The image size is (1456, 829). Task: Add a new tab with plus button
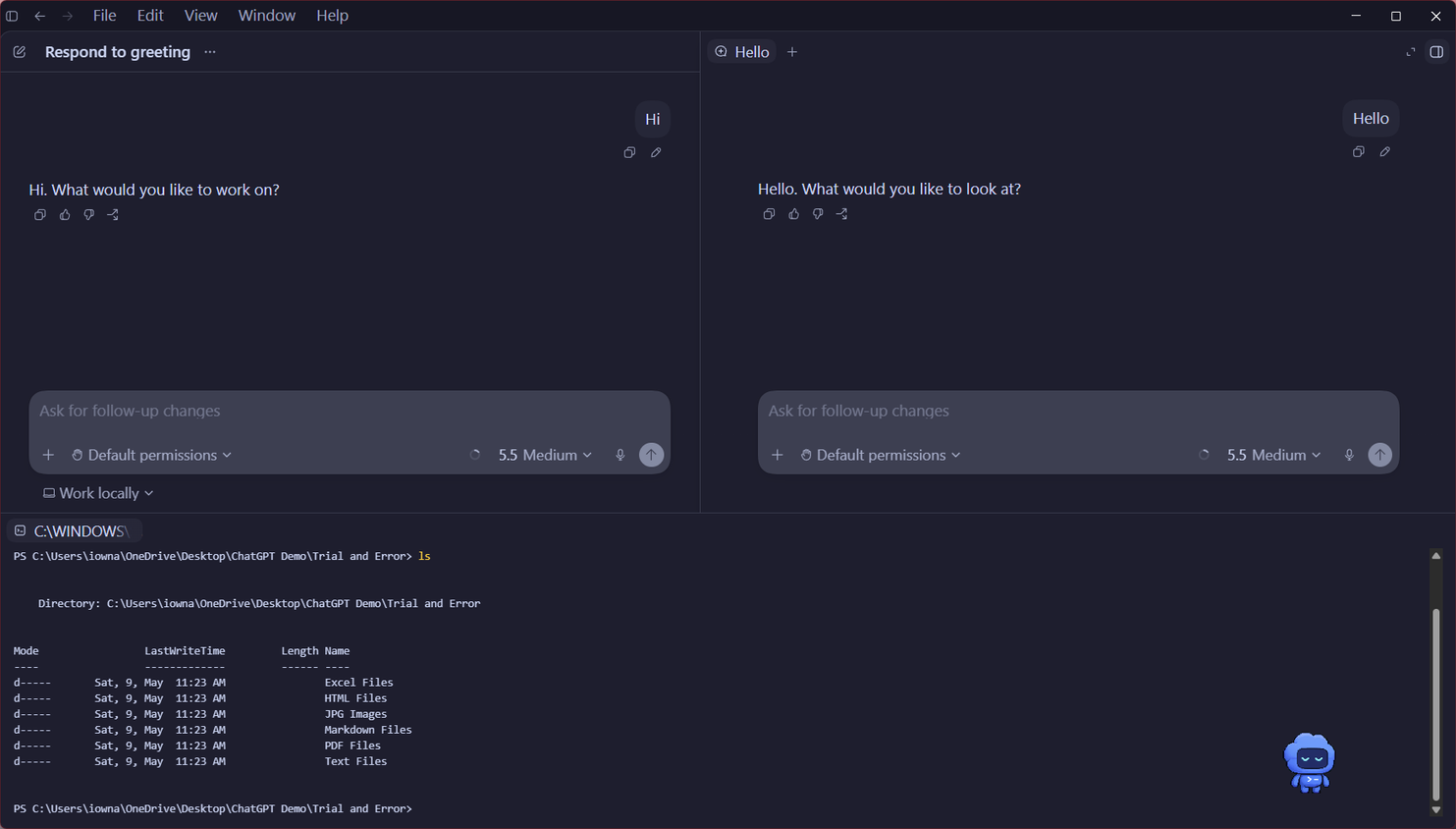coord(792,52)
